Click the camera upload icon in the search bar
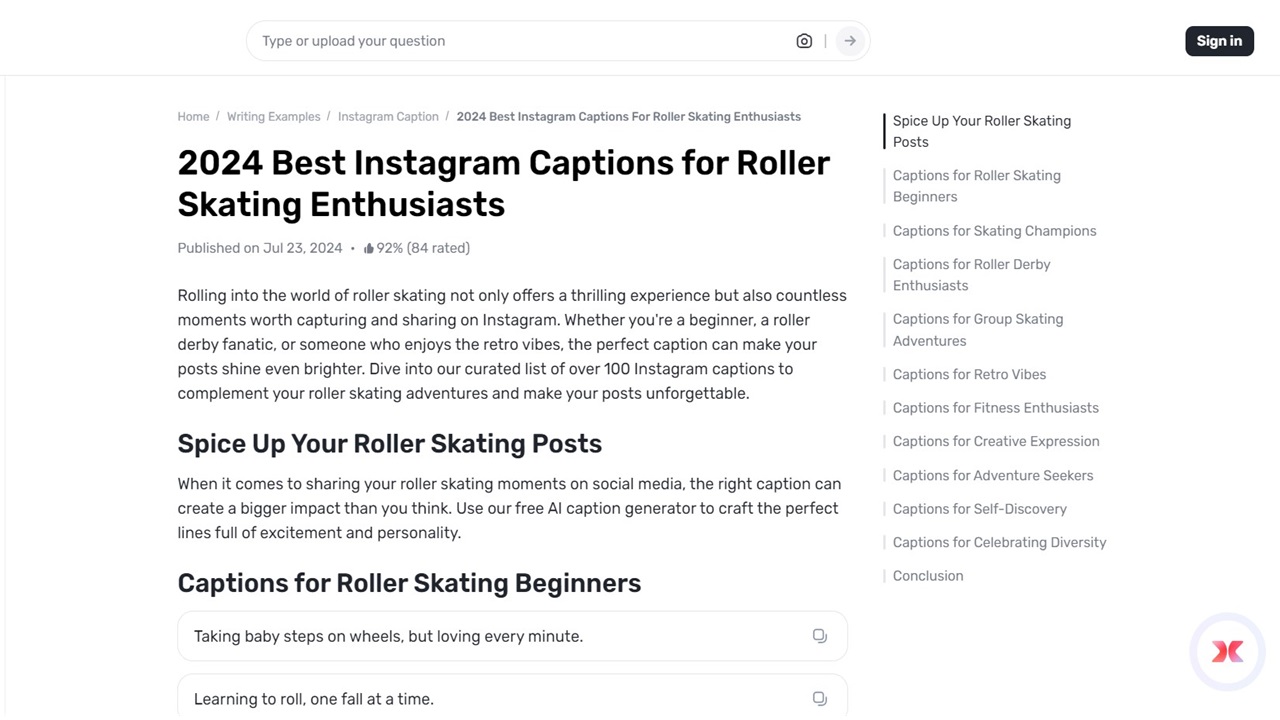This screenshot has width=1280, height=720. pyautogui.click(x=804, y=41)
